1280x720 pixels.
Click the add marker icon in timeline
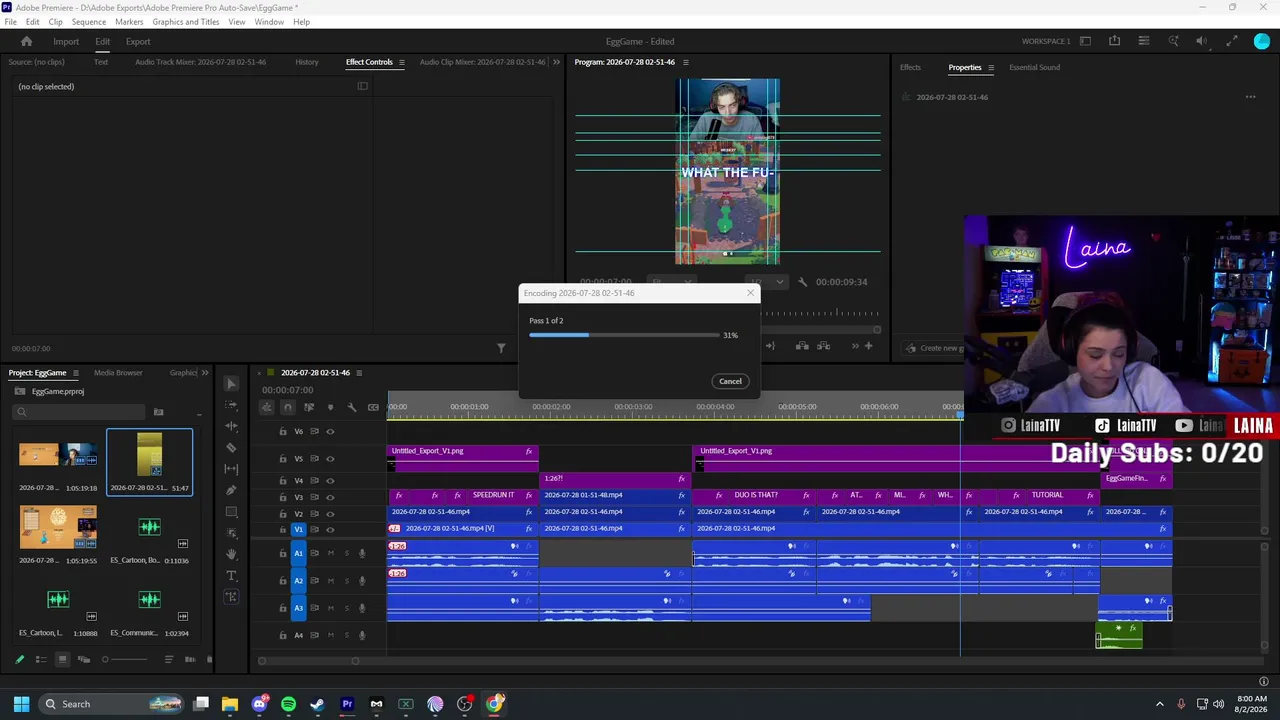(330, 407)
